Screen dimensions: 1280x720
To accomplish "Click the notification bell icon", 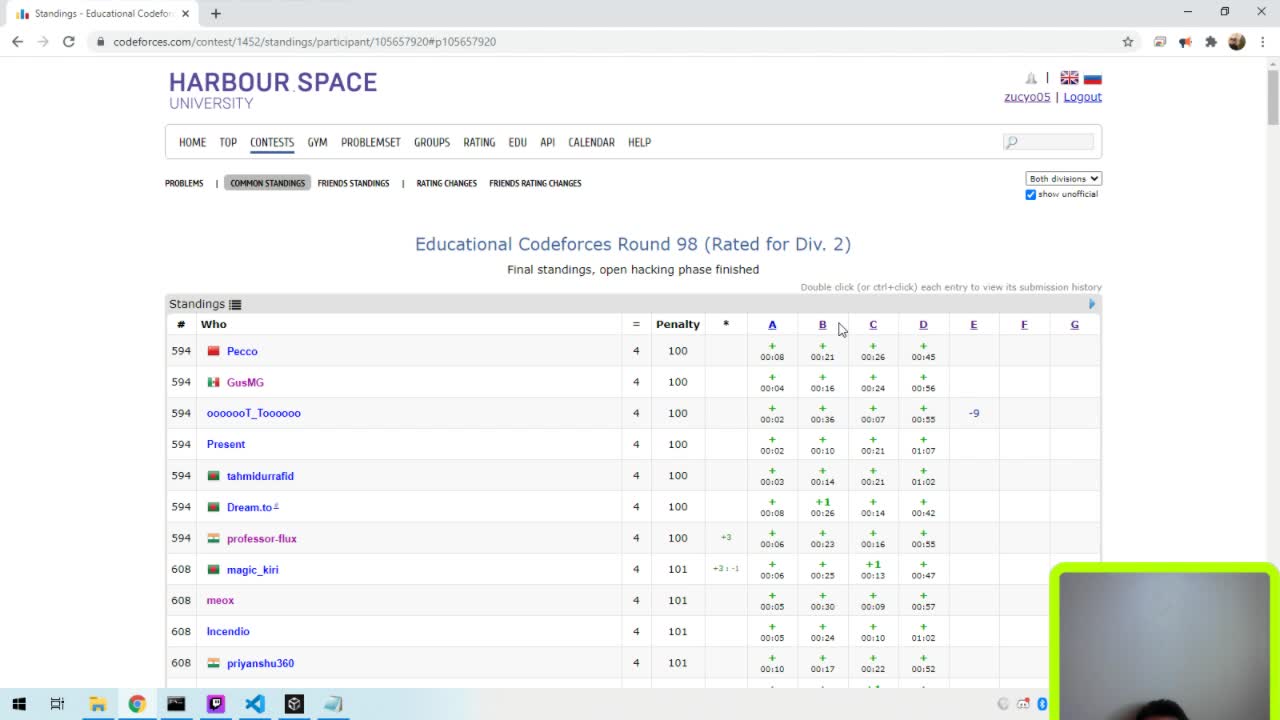I will [1031, 78].
